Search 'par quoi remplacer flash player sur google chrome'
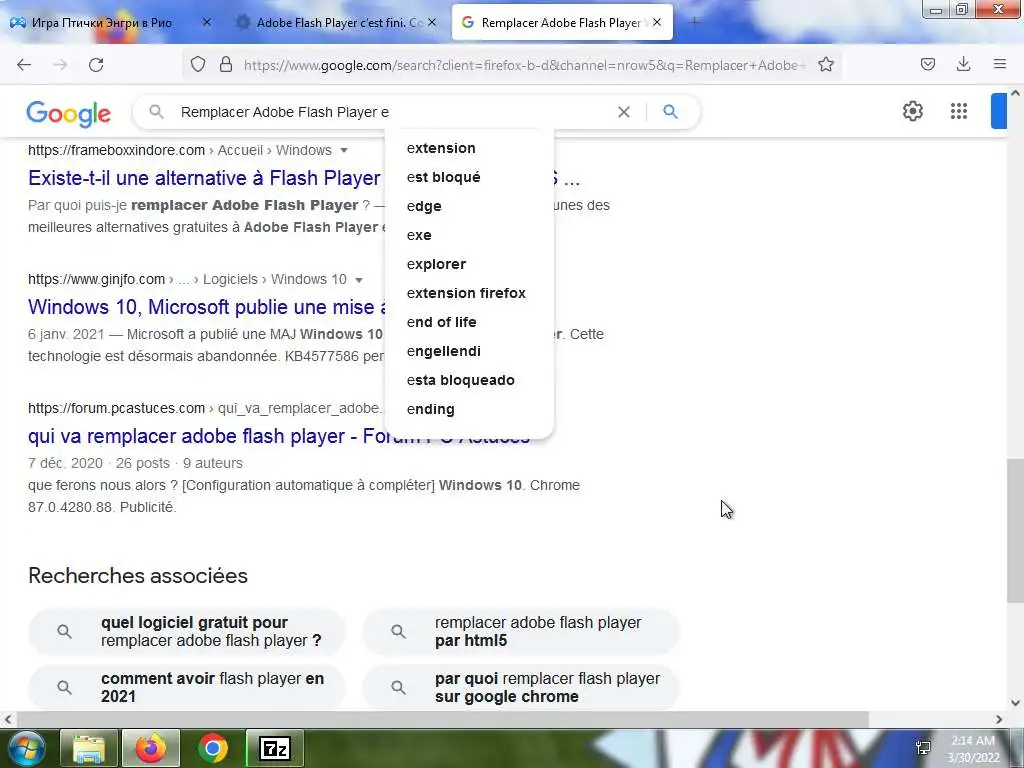The height and width of the screenshot is (768, 1024). click(521, 688)
